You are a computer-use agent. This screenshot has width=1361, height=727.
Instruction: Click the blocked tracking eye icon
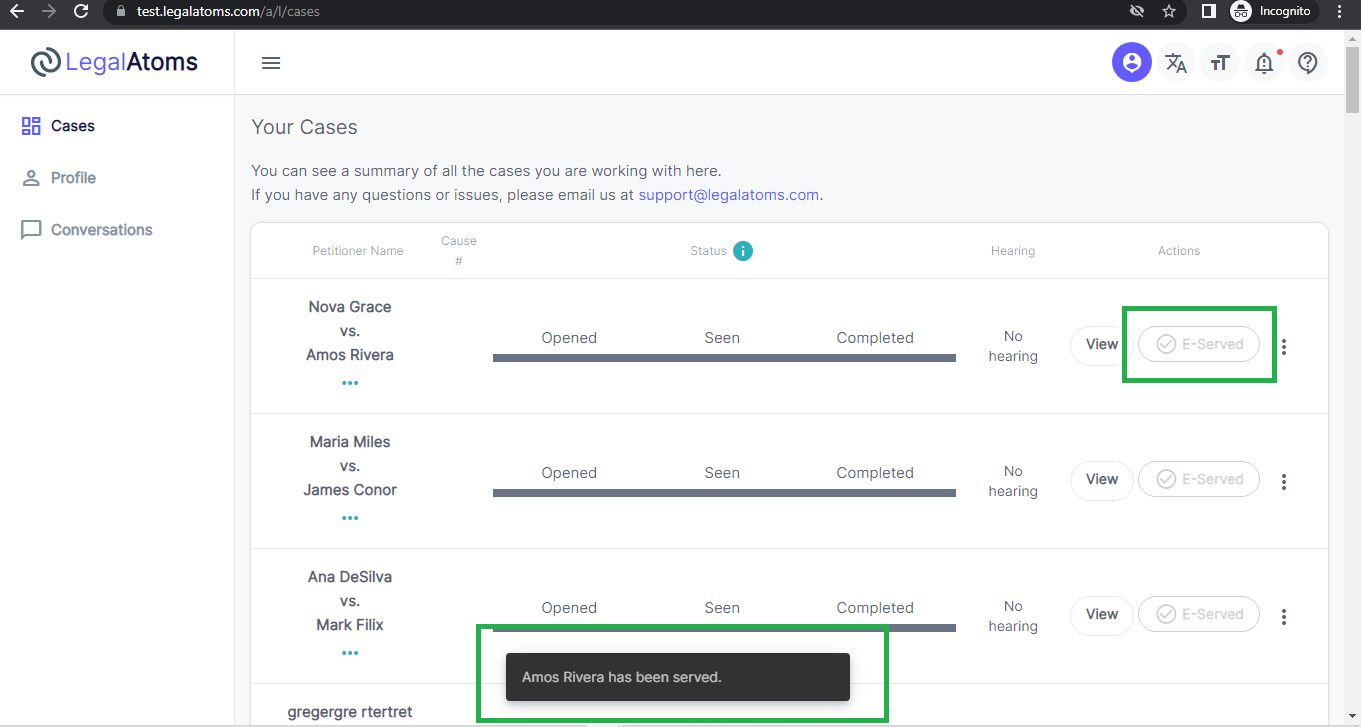pyautogui.click(x=1136, y=12)
